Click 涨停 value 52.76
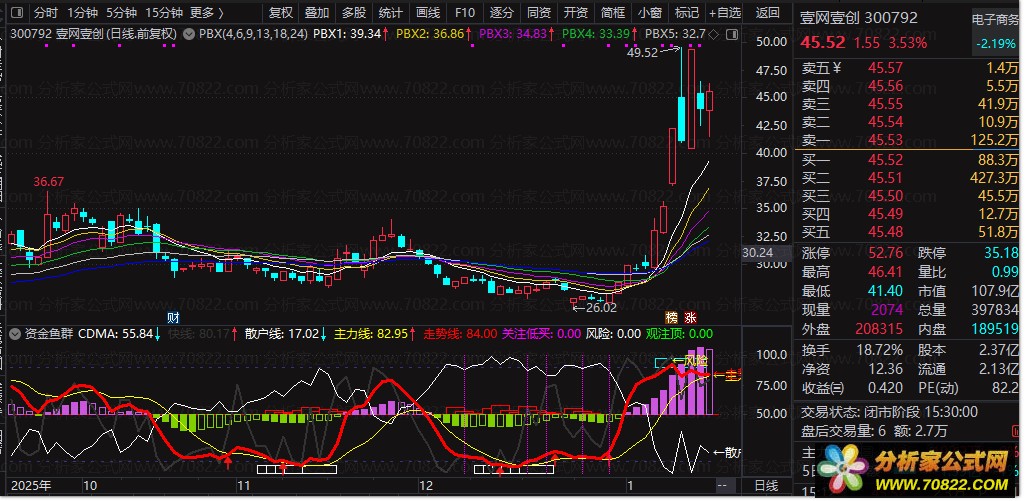The width and height of the screenshot is (1025, 501). (885, 253)
